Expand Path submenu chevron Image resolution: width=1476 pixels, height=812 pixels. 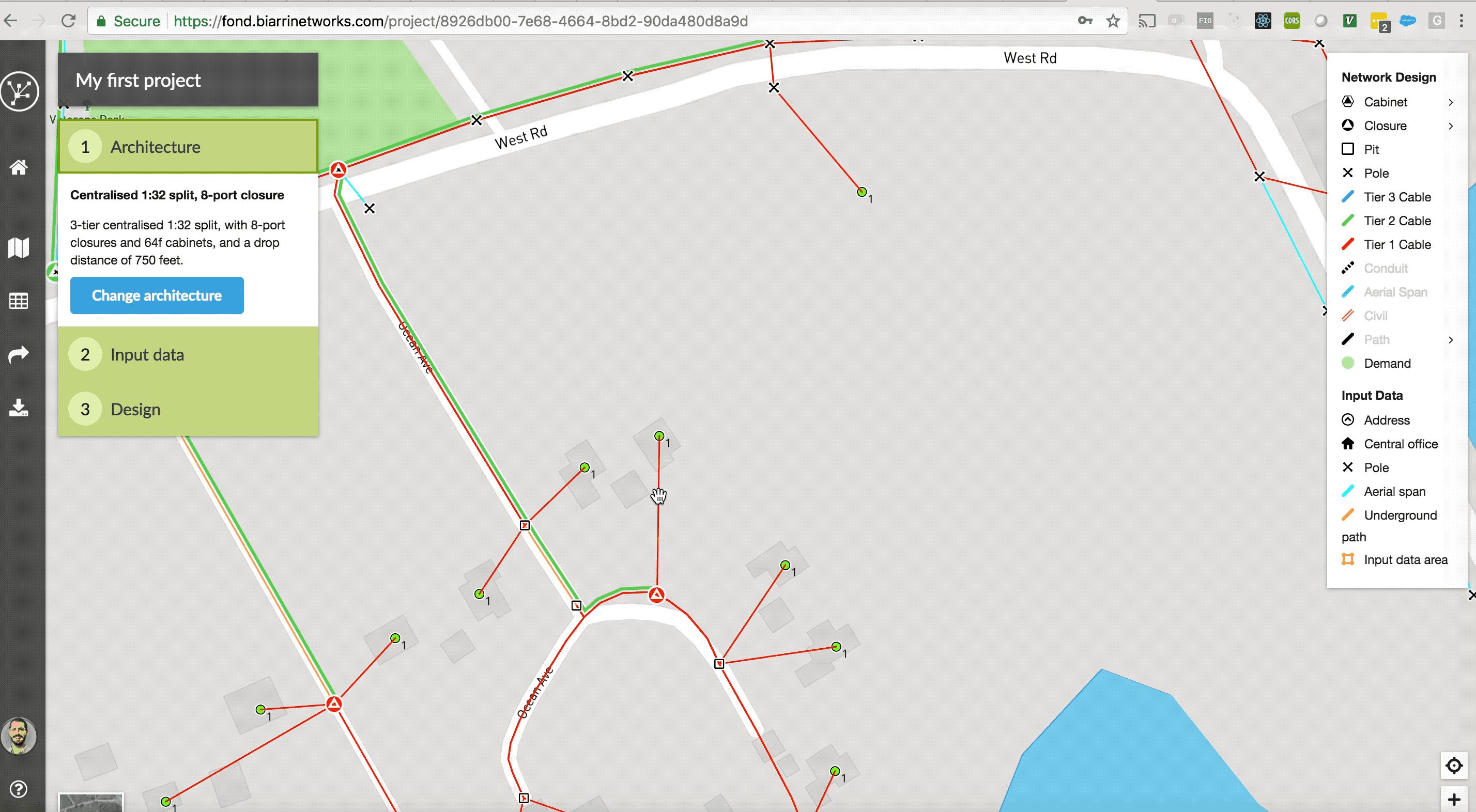pos(1451,339)
